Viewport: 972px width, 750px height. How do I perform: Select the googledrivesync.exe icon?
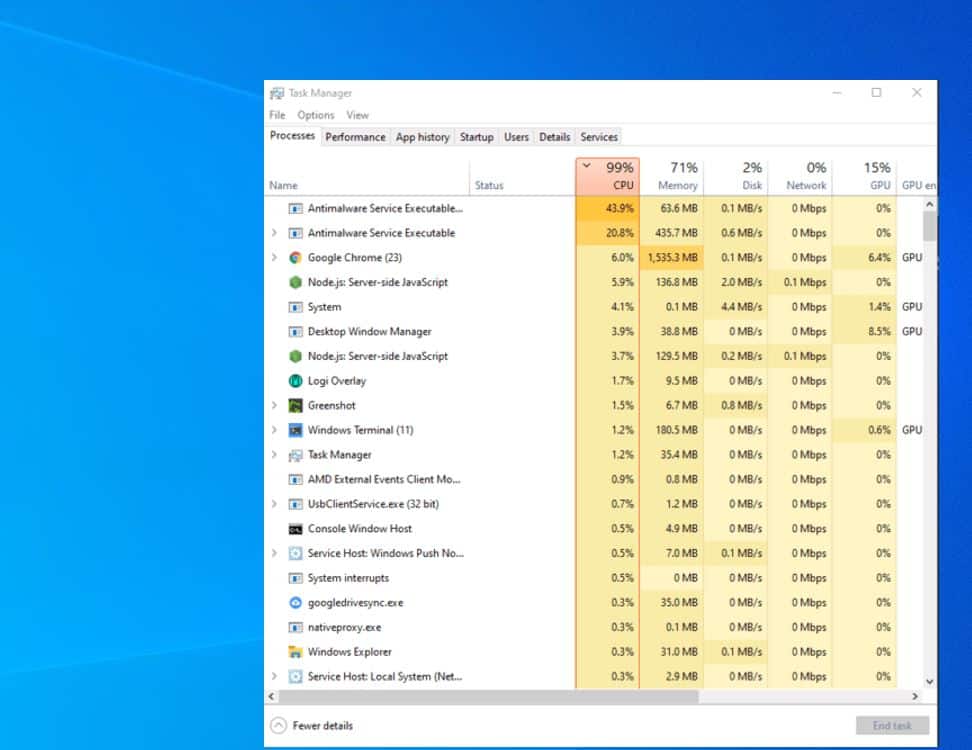[295, 603]
